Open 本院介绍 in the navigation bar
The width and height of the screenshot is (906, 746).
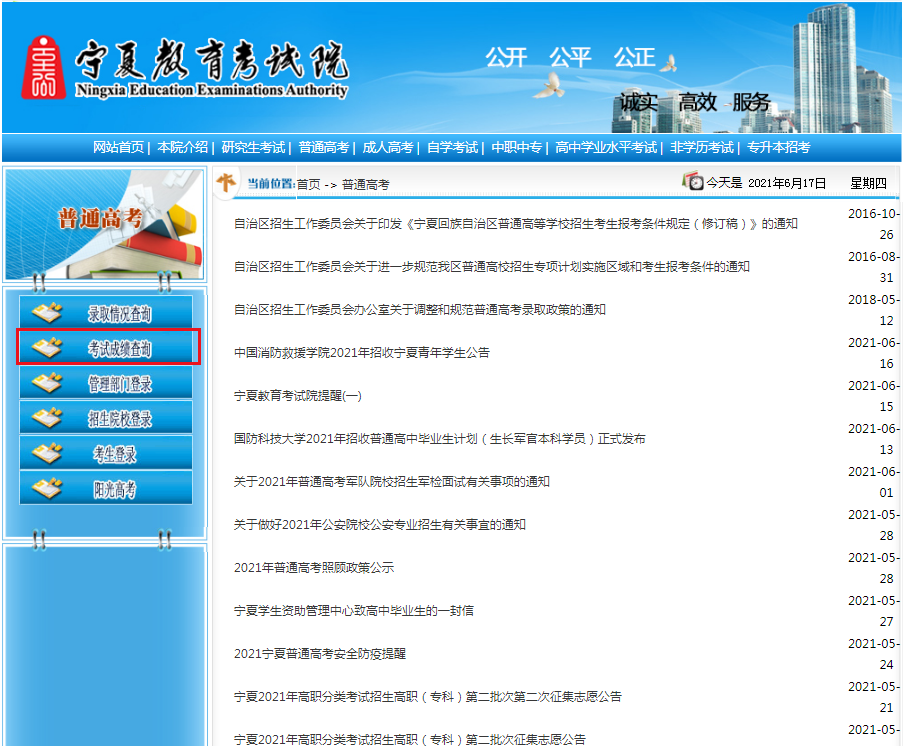183,147
